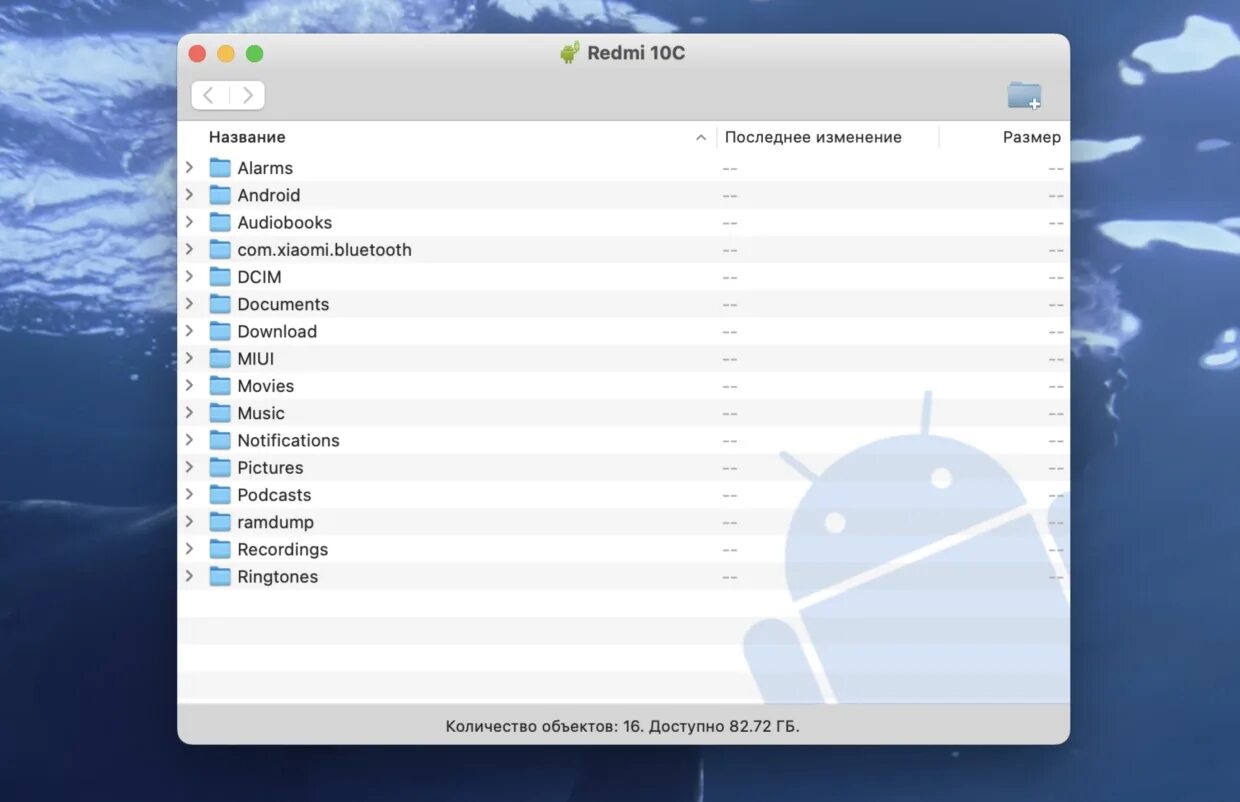Minimize window with the yellow button
The image size is (1240, 802).
[226, 54]
